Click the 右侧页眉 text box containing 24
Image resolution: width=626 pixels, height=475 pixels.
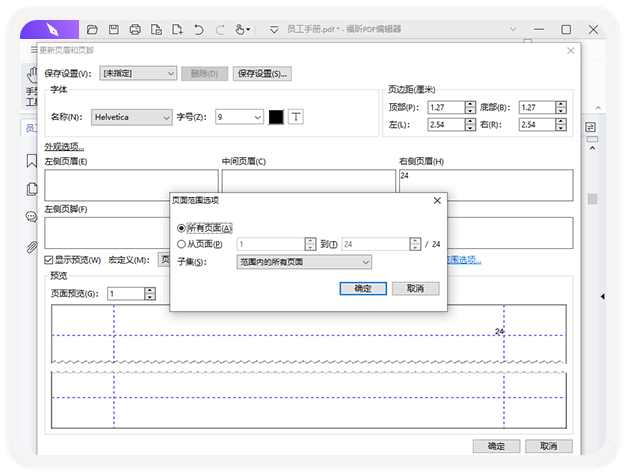[x=486, y=185]
